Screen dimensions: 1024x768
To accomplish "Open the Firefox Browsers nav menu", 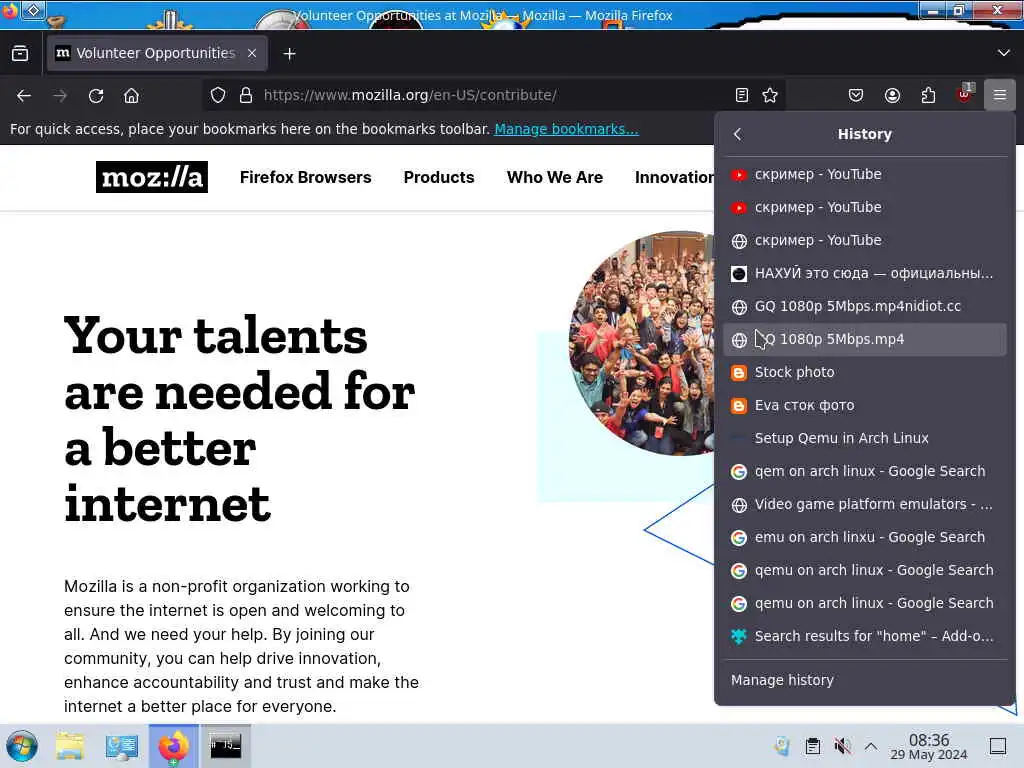I will pos(305,178).
